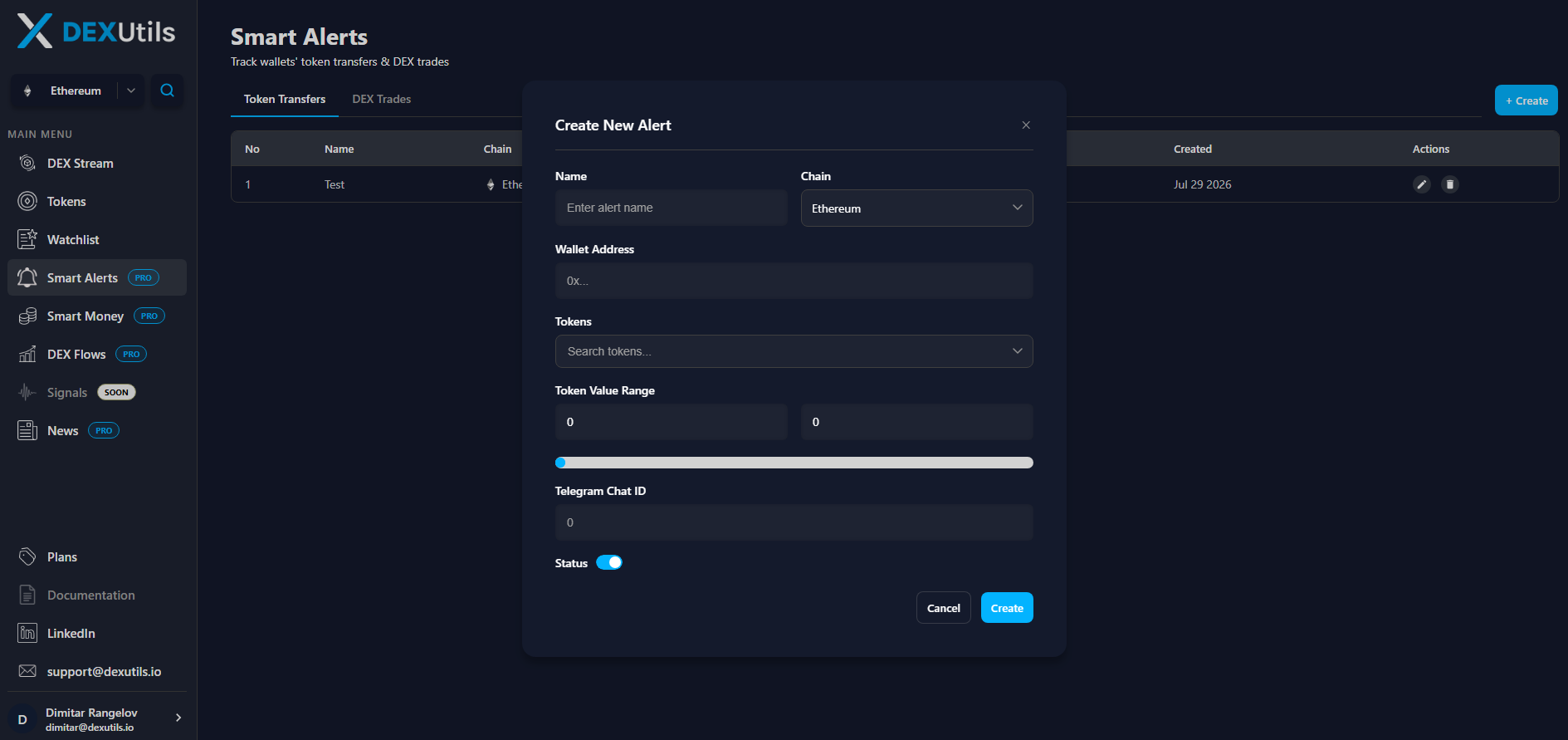
Task: Click the Tokens coin icon
Action: (x=27, y=201)
